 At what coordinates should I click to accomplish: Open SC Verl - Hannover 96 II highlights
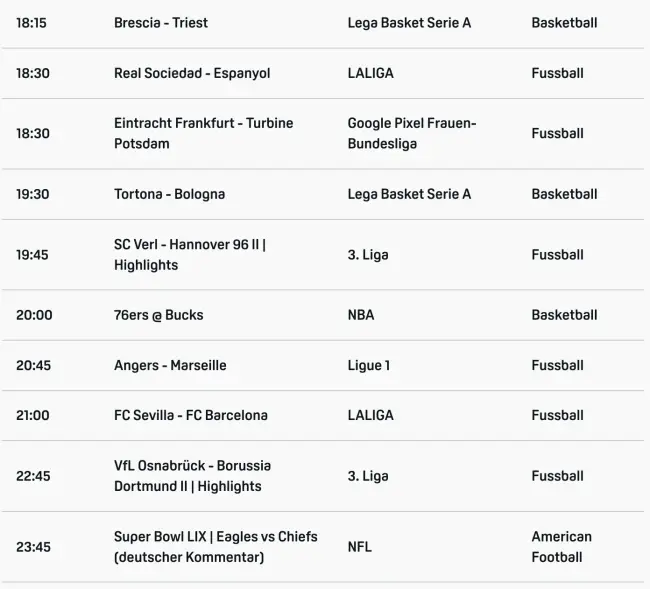click(189, 254)
